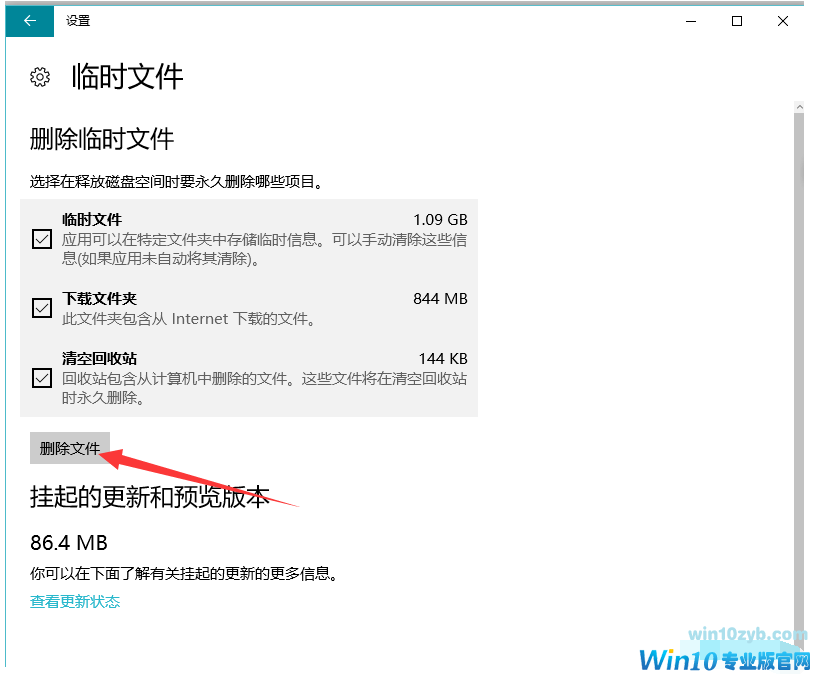This screenshot has height=674, width=816.
Task: Select the 临时文件 item title in list
Action: 92,219
